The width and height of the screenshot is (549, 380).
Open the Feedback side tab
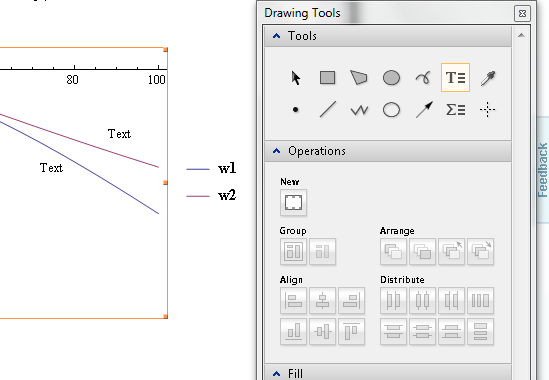coord(542,170)
